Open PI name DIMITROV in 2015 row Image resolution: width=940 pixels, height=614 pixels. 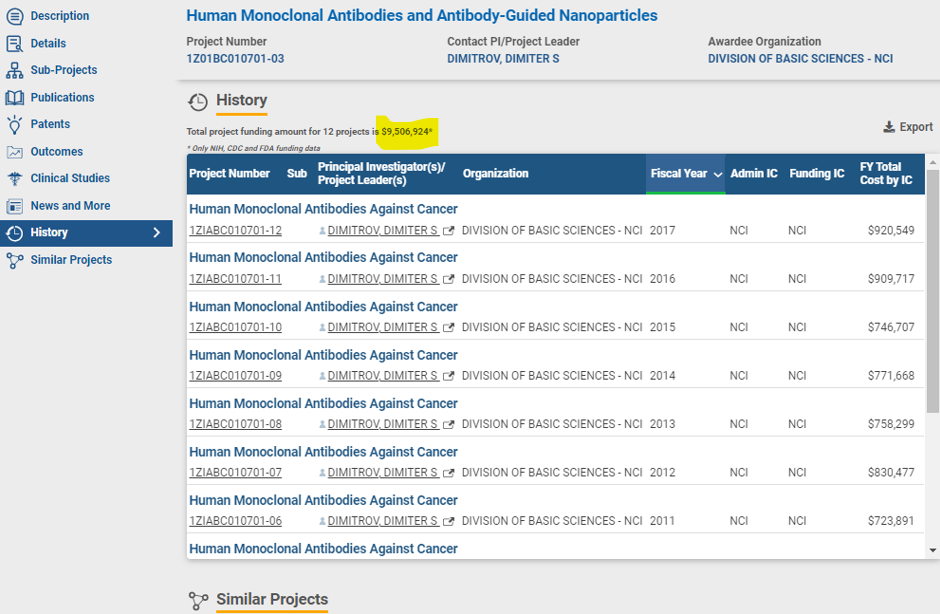(x=382, y=327)
